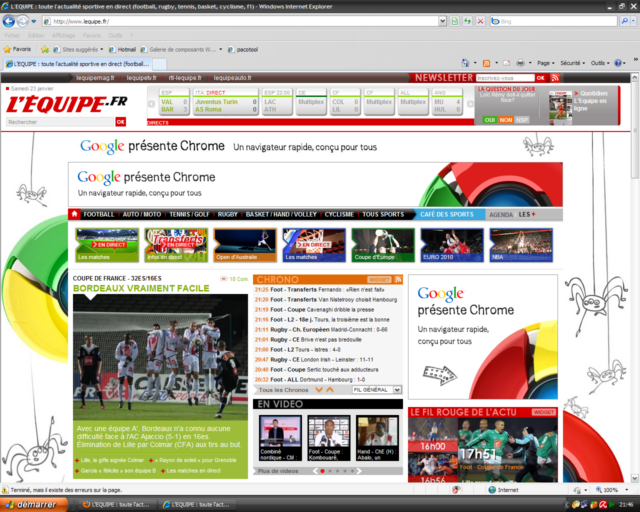Open the Favoris menu in menu bar
640x512 pixels.
click(x=91, y=36)
